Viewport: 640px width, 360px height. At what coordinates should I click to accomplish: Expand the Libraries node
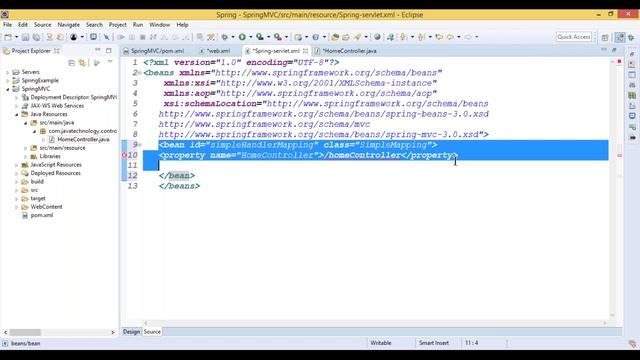pyautogui.click(x=25, y=156)
